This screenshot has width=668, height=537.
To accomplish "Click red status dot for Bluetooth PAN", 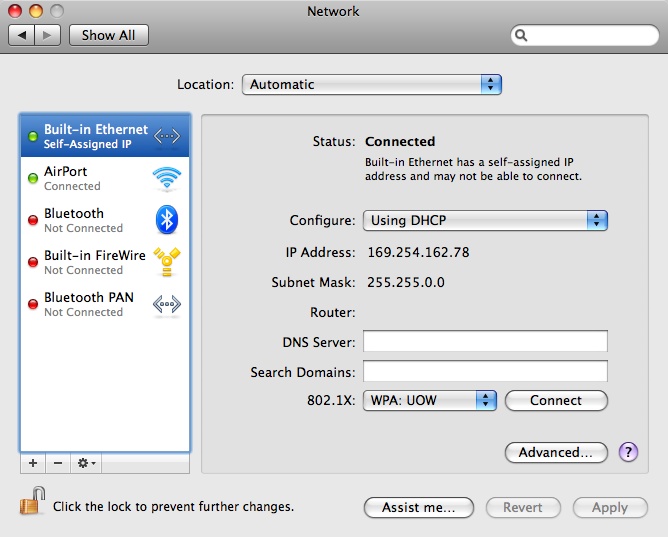I will tap(33, 304).
